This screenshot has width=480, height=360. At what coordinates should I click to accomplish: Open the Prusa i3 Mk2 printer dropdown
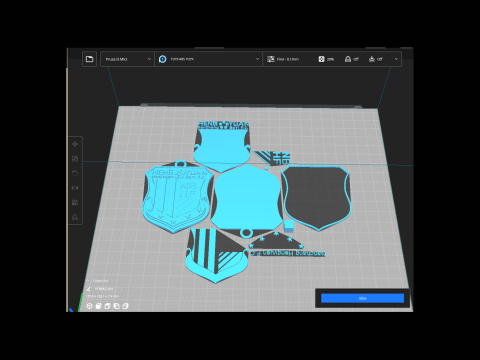pos(127,59)
